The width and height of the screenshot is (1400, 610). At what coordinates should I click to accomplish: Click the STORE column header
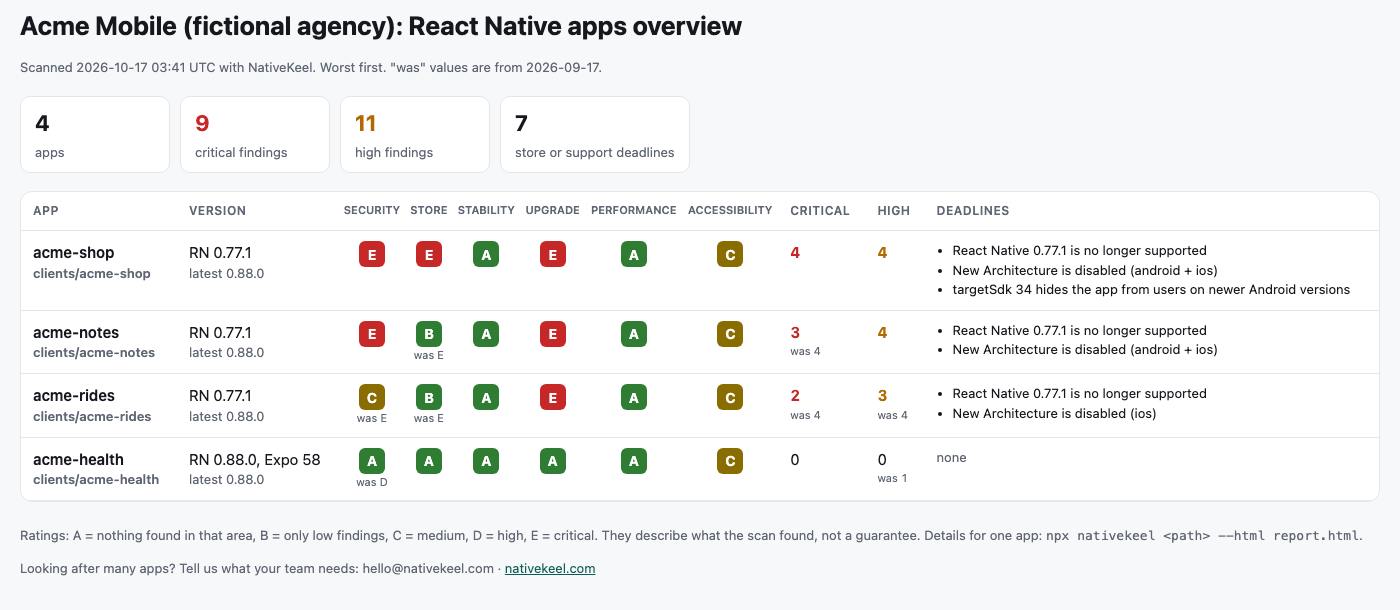(x=429, y=211)
